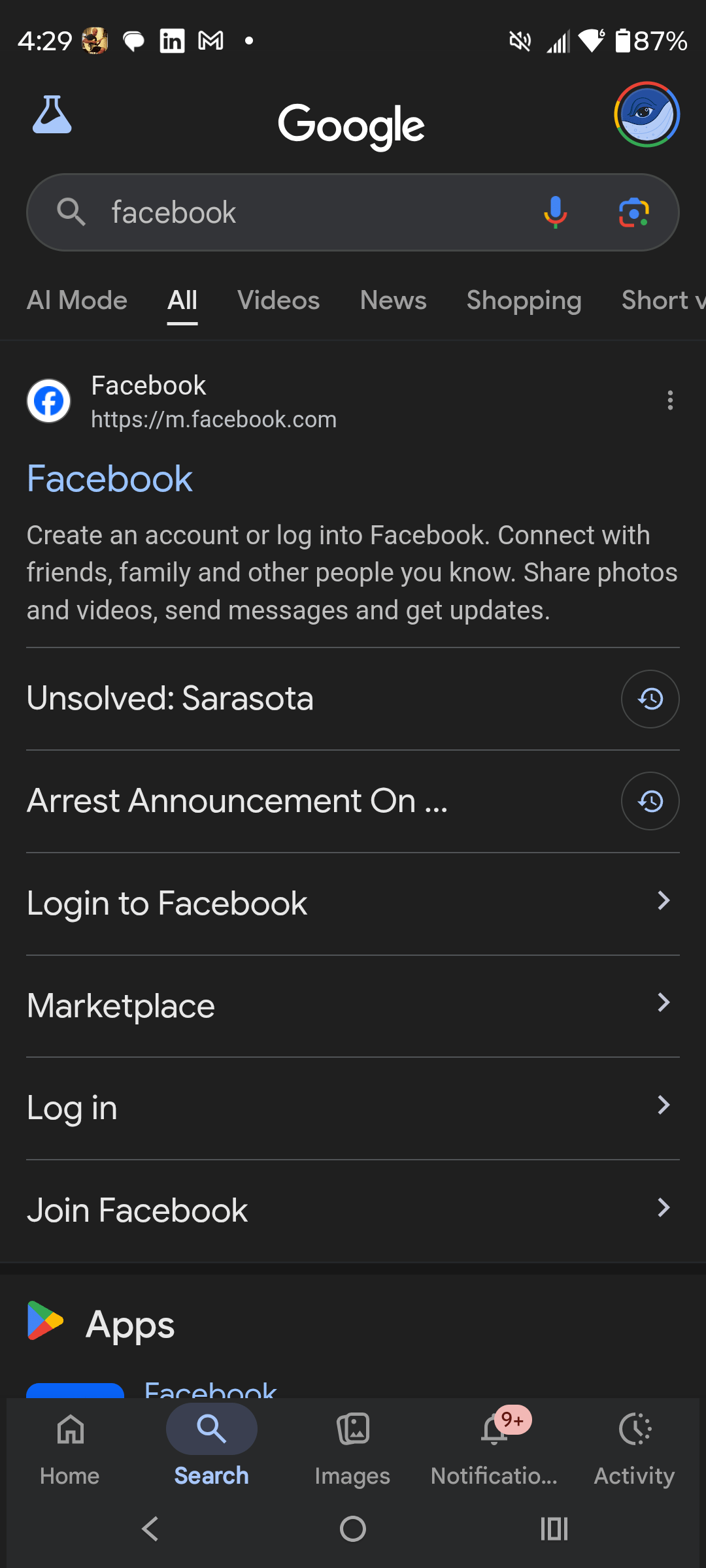706x1568 pixels.
Task: Open the blue Facebook result title link
Action: tap(110, 479)
